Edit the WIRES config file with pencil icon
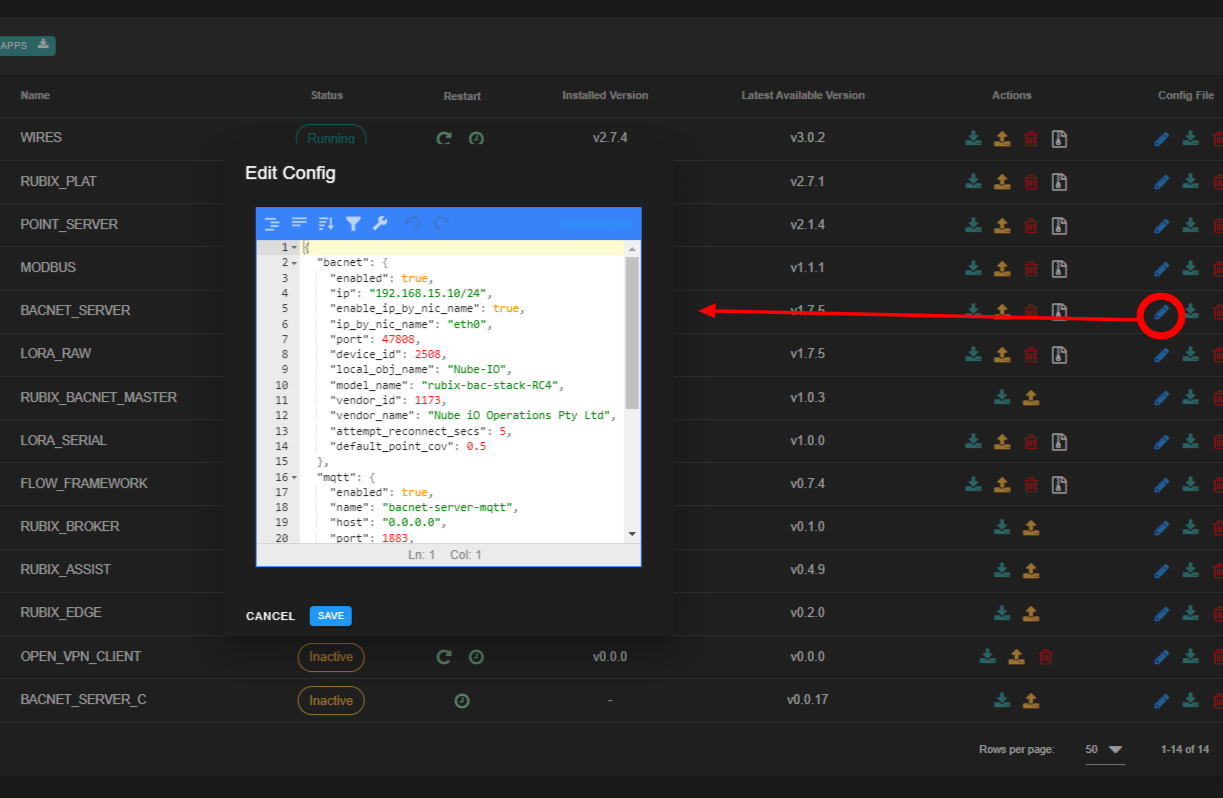Screen dimensions: 1223x798 (1161, 138)
